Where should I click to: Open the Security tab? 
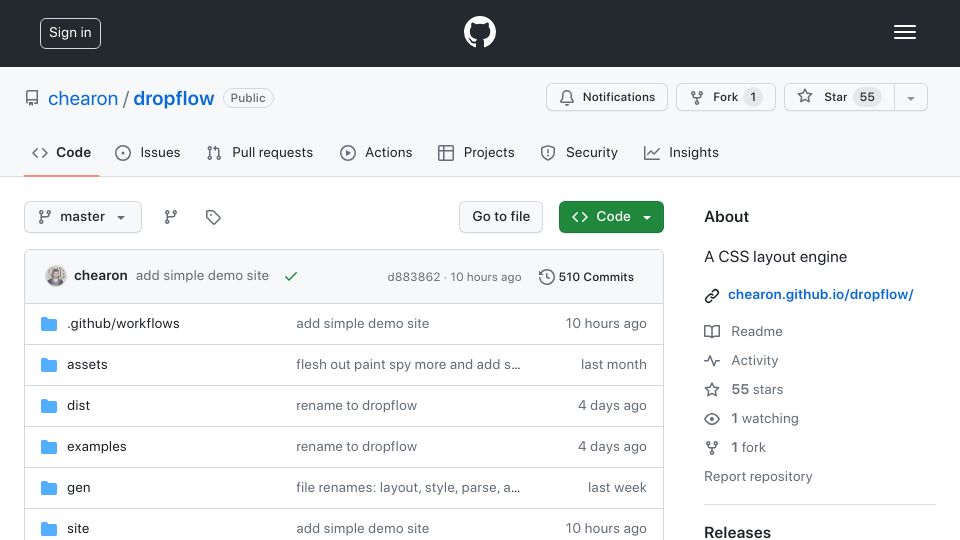point(579,152)
